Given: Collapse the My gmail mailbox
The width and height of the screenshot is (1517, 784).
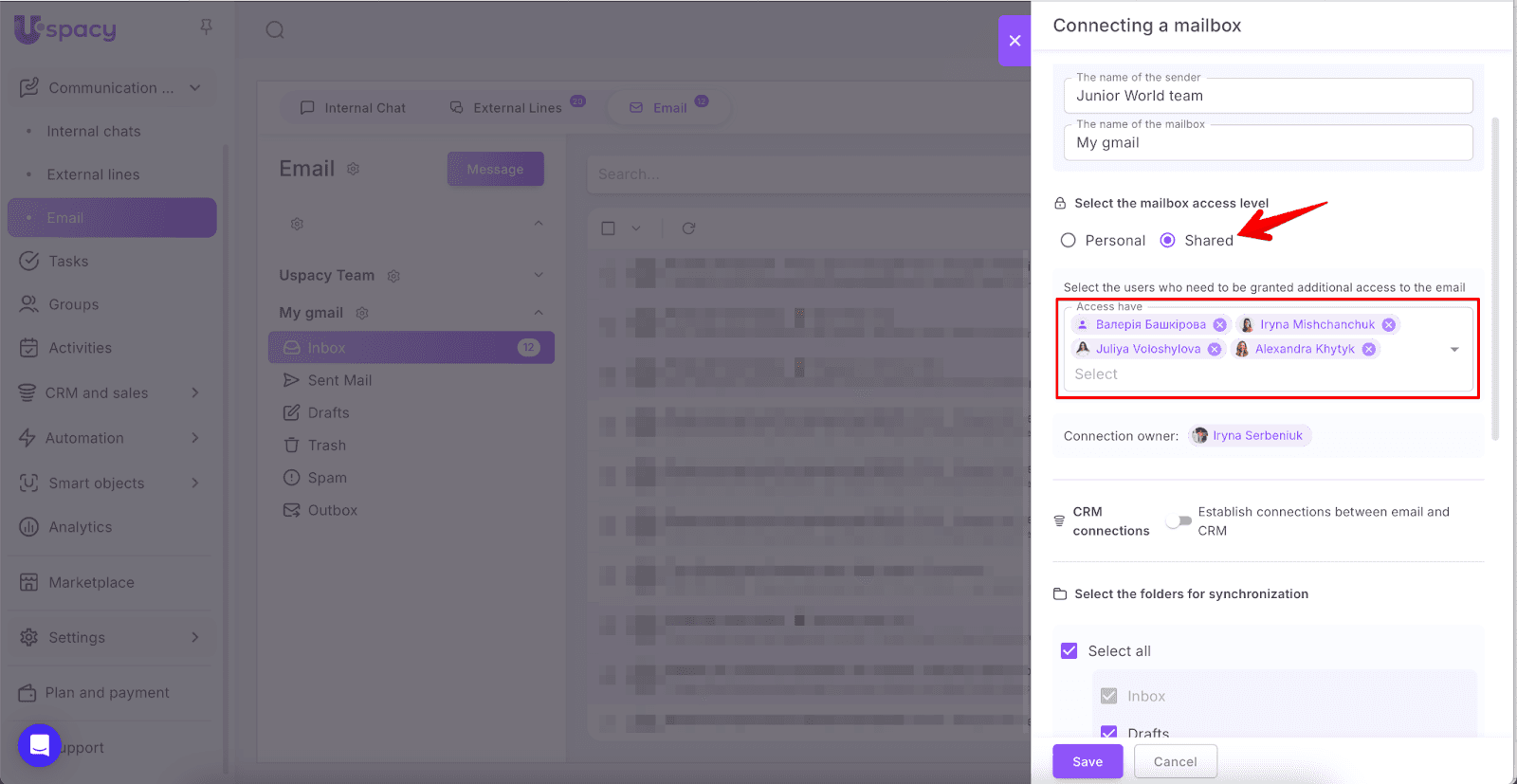Looking at the screenshot, I should [x=539, y=313].
